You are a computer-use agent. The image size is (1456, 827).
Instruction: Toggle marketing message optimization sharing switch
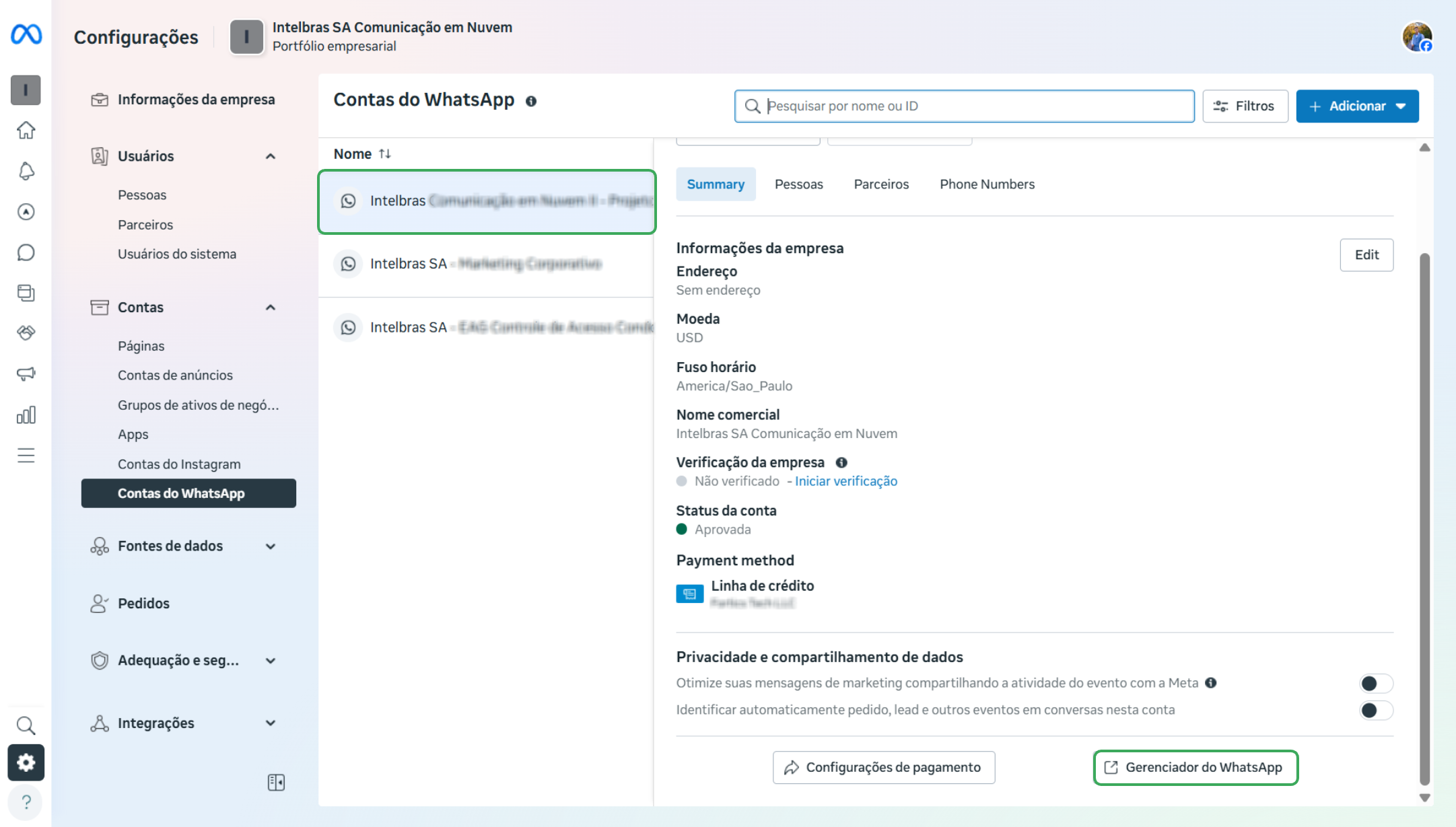[1375, 684]
